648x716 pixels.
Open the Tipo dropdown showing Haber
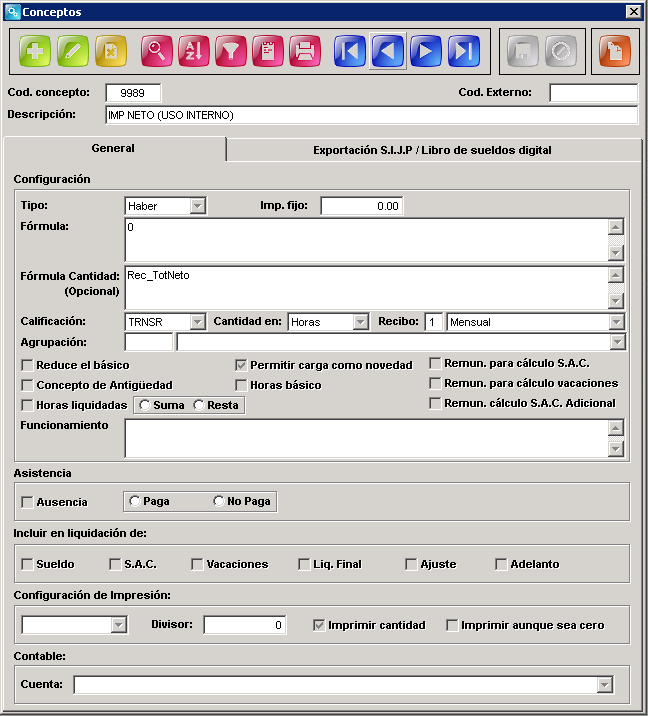pyautogui.click(x=198, y=206)
